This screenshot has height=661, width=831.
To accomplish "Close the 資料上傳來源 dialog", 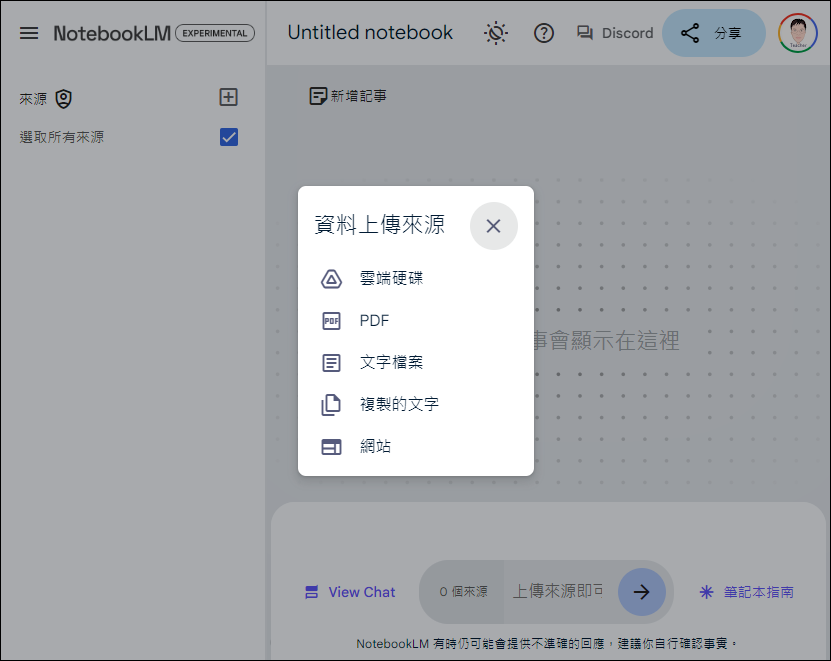I will pos(493,226).
